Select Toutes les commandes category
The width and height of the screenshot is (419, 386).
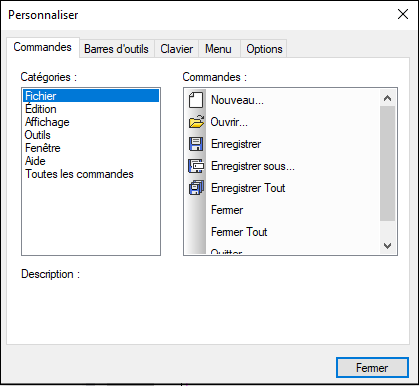point(91,174)
